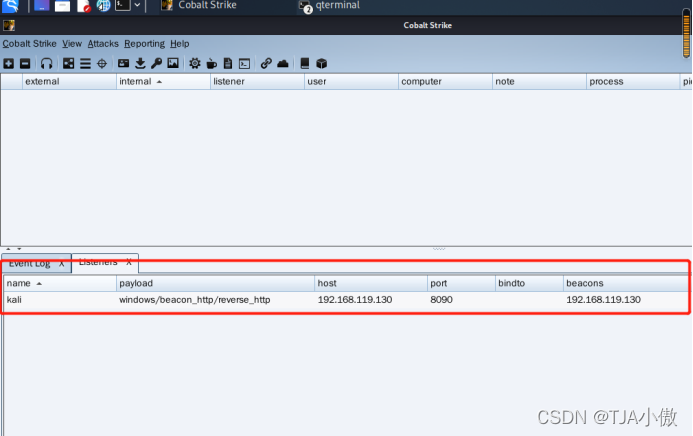The width and height of the screenshot is (693, 436).
Task: Close the Listeners tab
Action: pyautogui.click(x=129, y=262)
